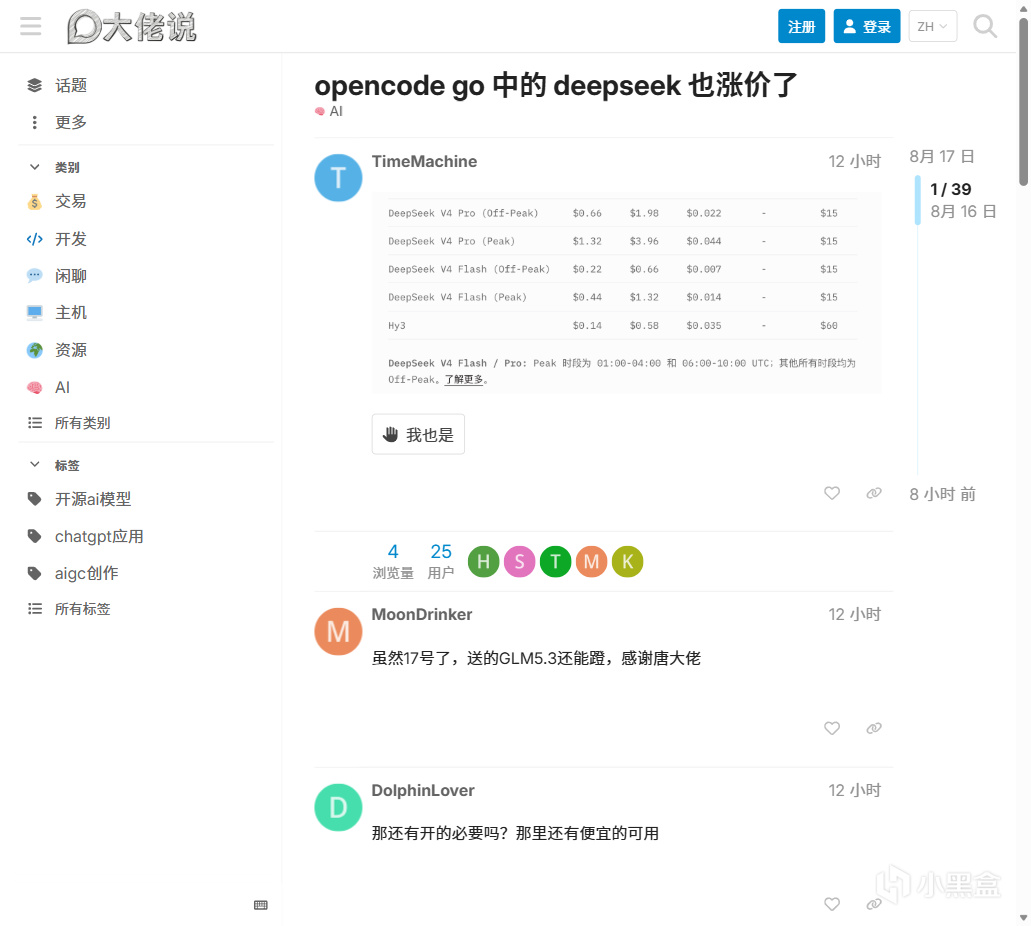Open MoonDrinker's avatar
Image resolution: width=1031 pixels, height=926 pixels.
(x=338, y=631)
